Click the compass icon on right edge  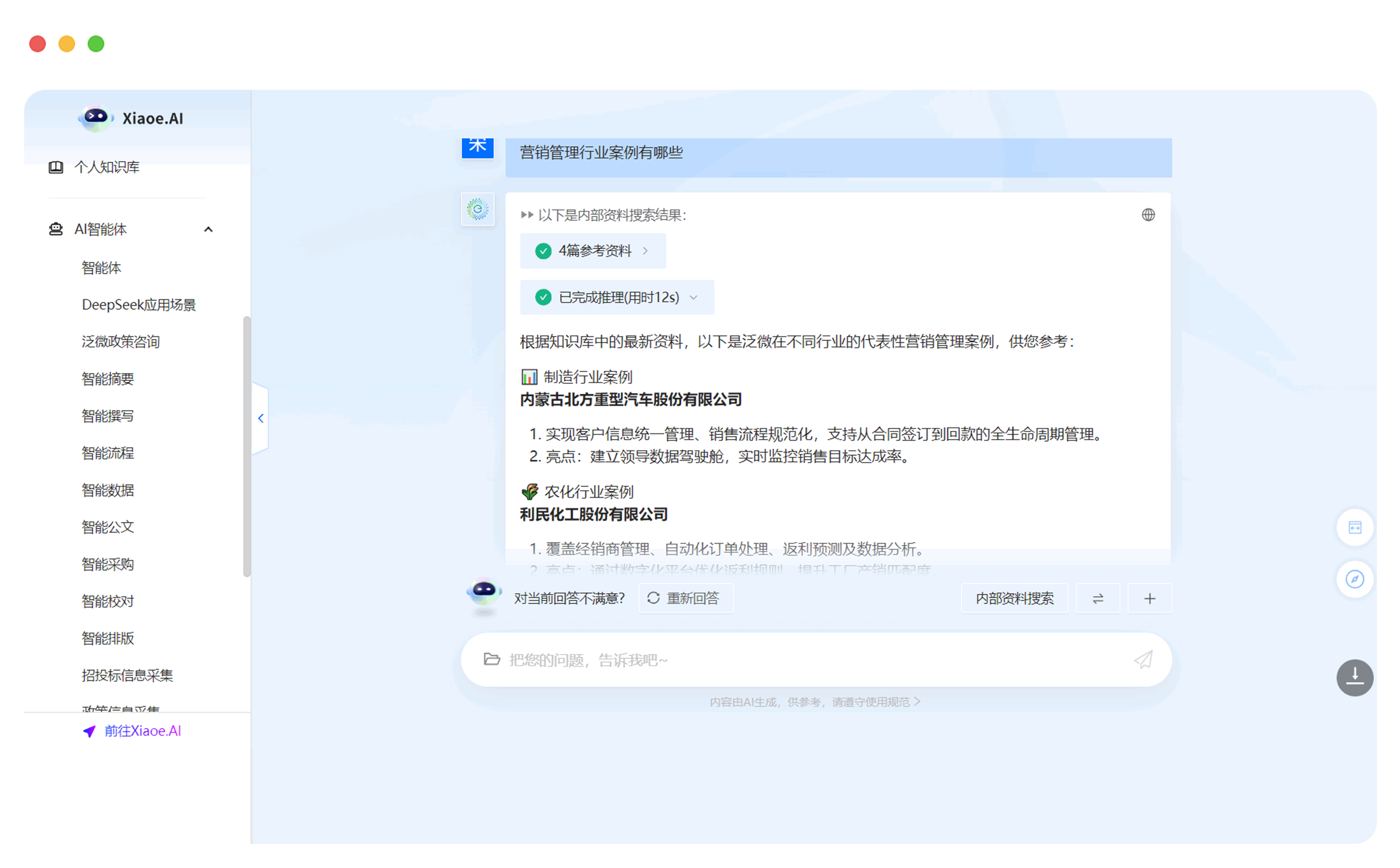[x=1354, y=579]
